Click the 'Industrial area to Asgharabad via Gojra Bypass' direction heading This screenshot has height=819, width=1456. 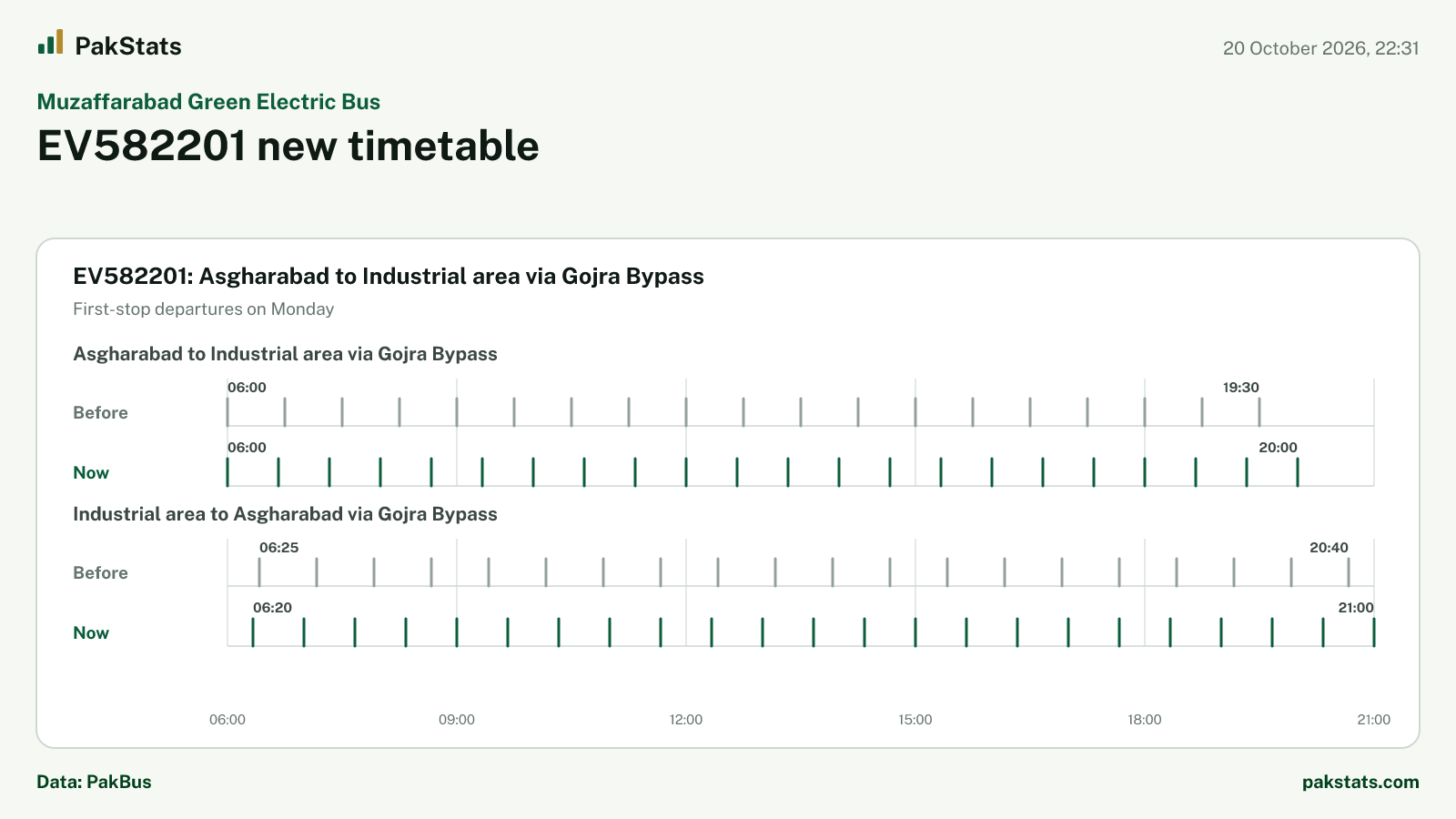pyautogui.click(x=285, y=514)
